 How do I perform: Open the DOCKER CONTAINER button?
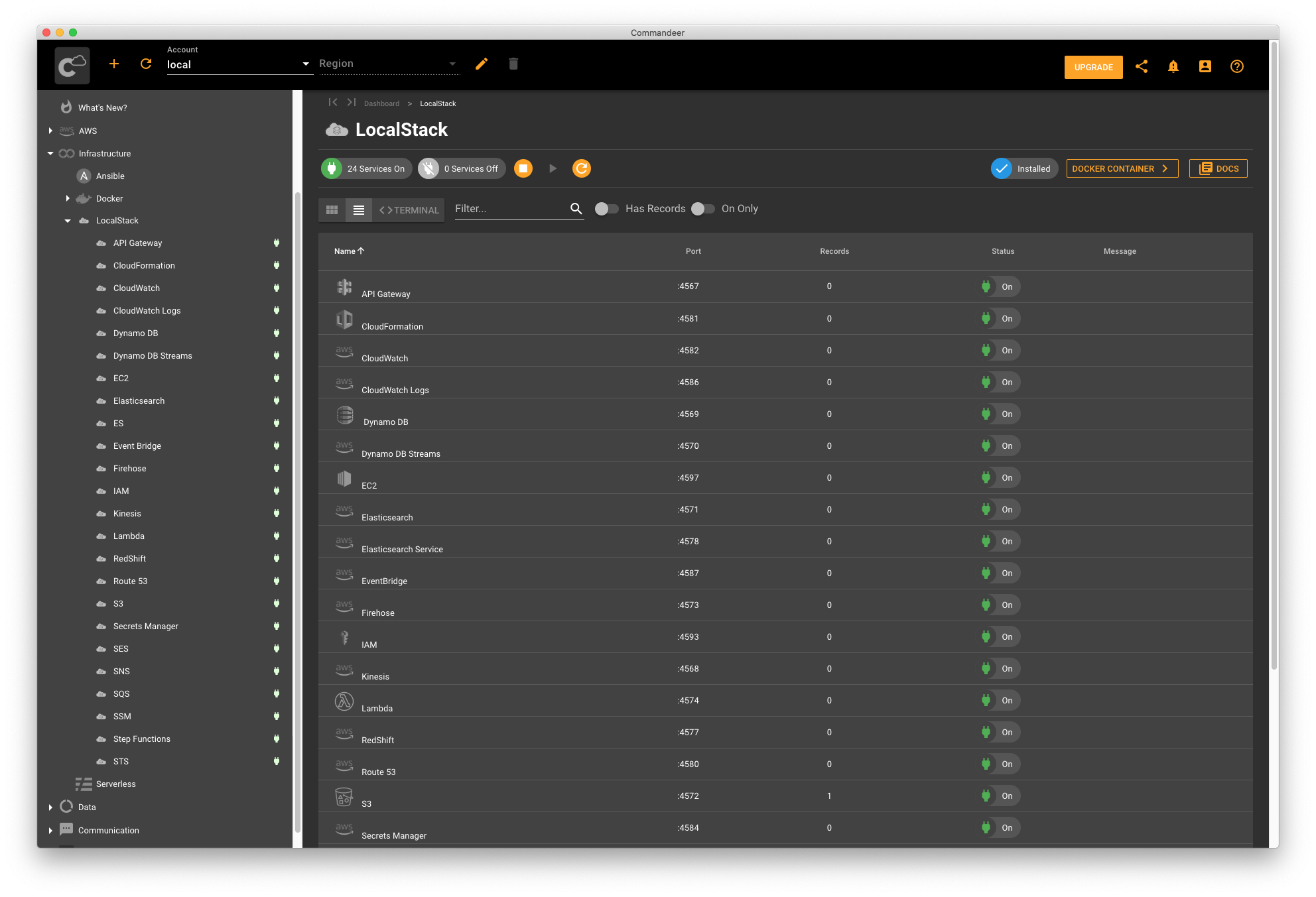1122,168
